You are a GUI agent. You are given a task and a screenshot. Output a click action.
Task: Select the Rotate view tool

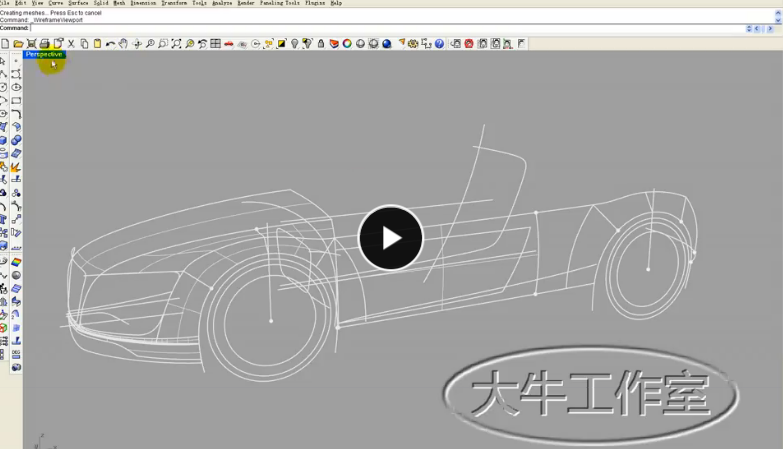pos(137,44)
